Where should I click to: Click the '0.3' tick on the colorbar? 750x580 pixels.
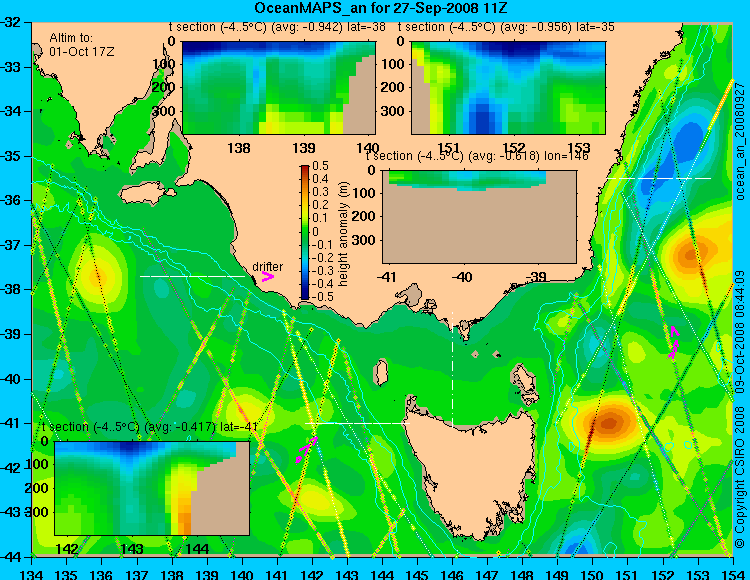pos(320,192)
